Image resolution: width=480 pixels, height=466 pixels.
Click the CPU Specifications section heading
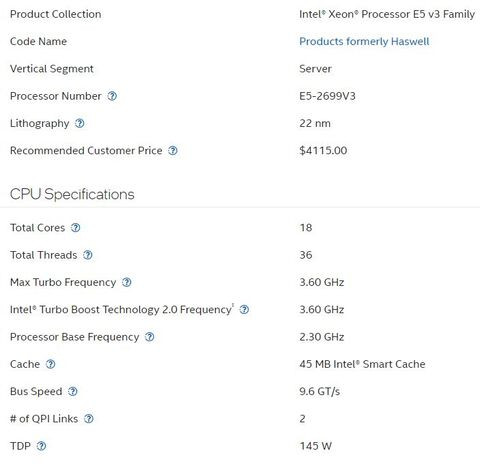[72, 194]
